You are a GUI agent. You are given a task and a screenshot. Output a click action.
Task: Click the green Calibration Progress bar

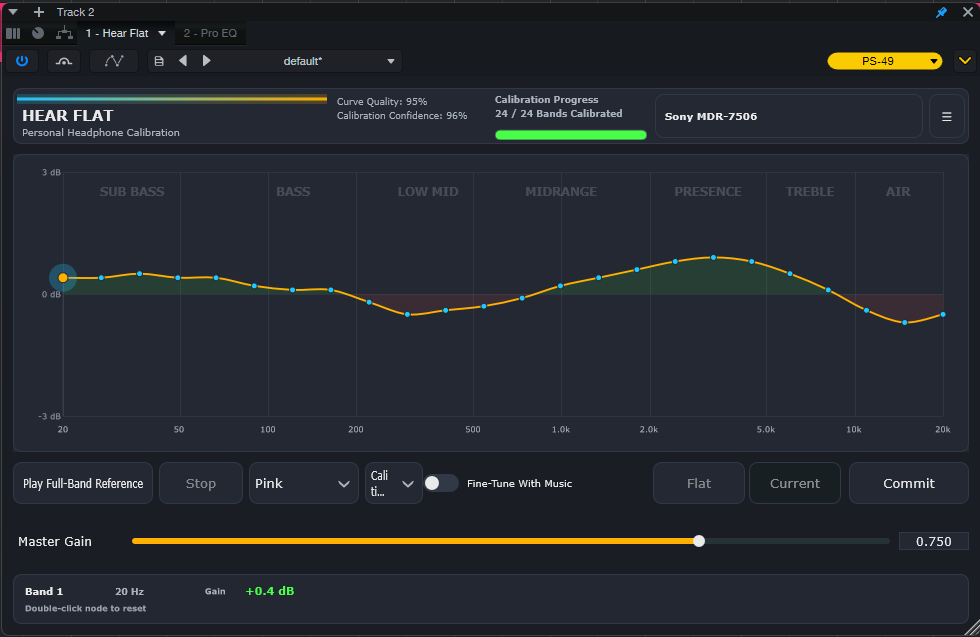tap(571, 134)
